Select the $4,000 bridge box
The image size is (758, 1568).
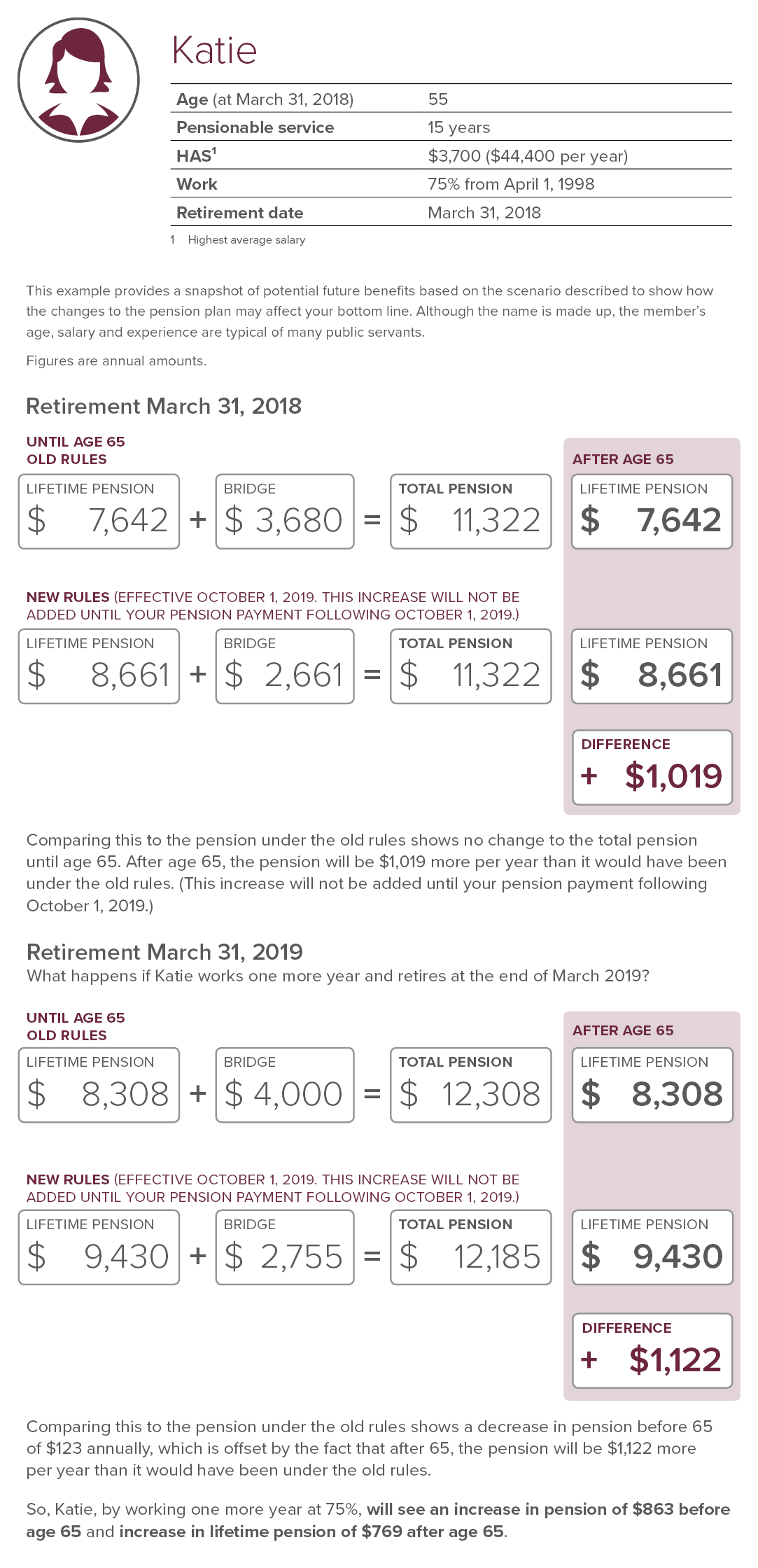tap(284, 1085)
